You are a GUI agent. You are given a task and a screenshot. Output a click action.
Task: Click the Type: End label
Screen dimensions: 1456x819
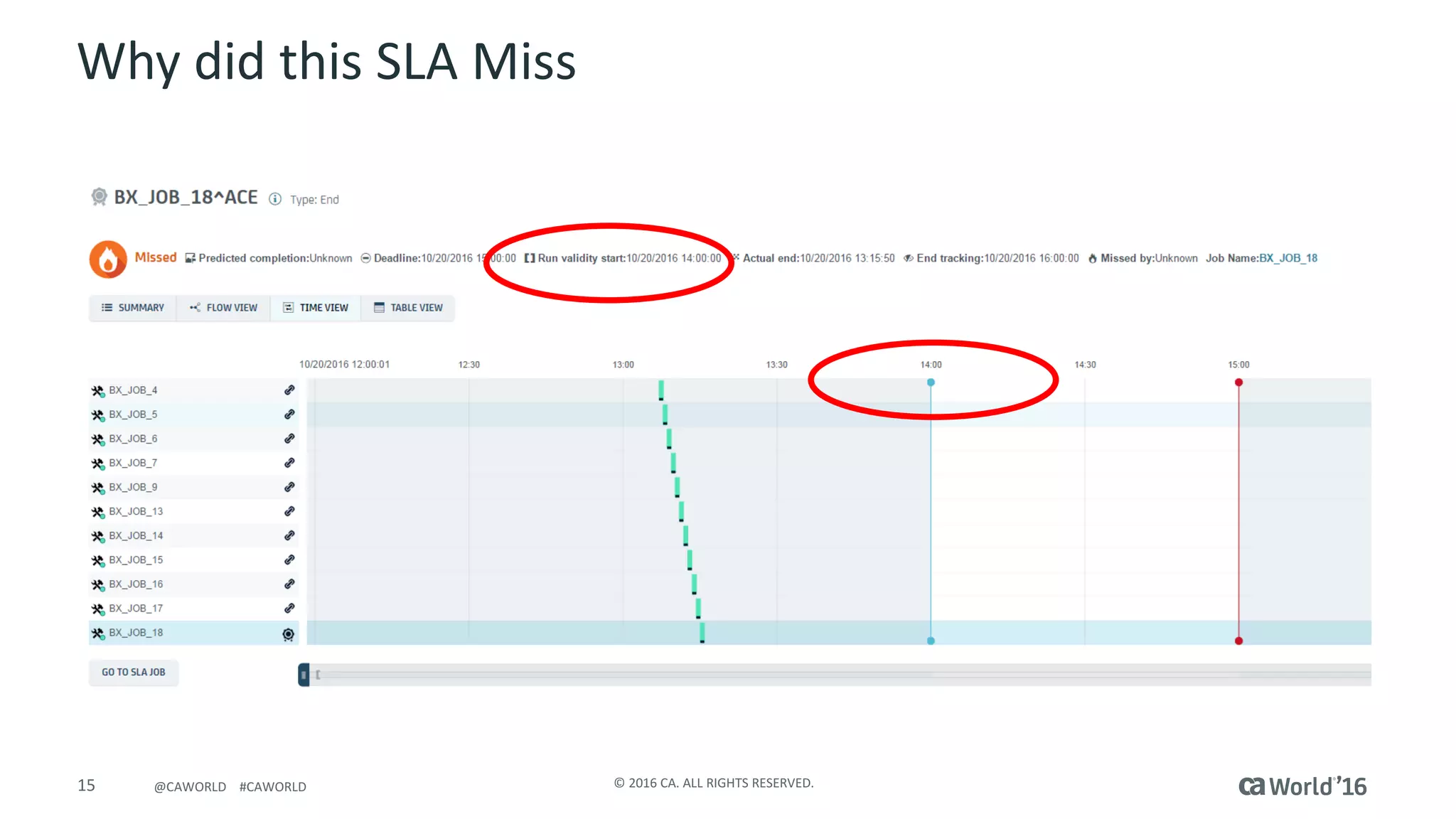click(x=314, y=200)
